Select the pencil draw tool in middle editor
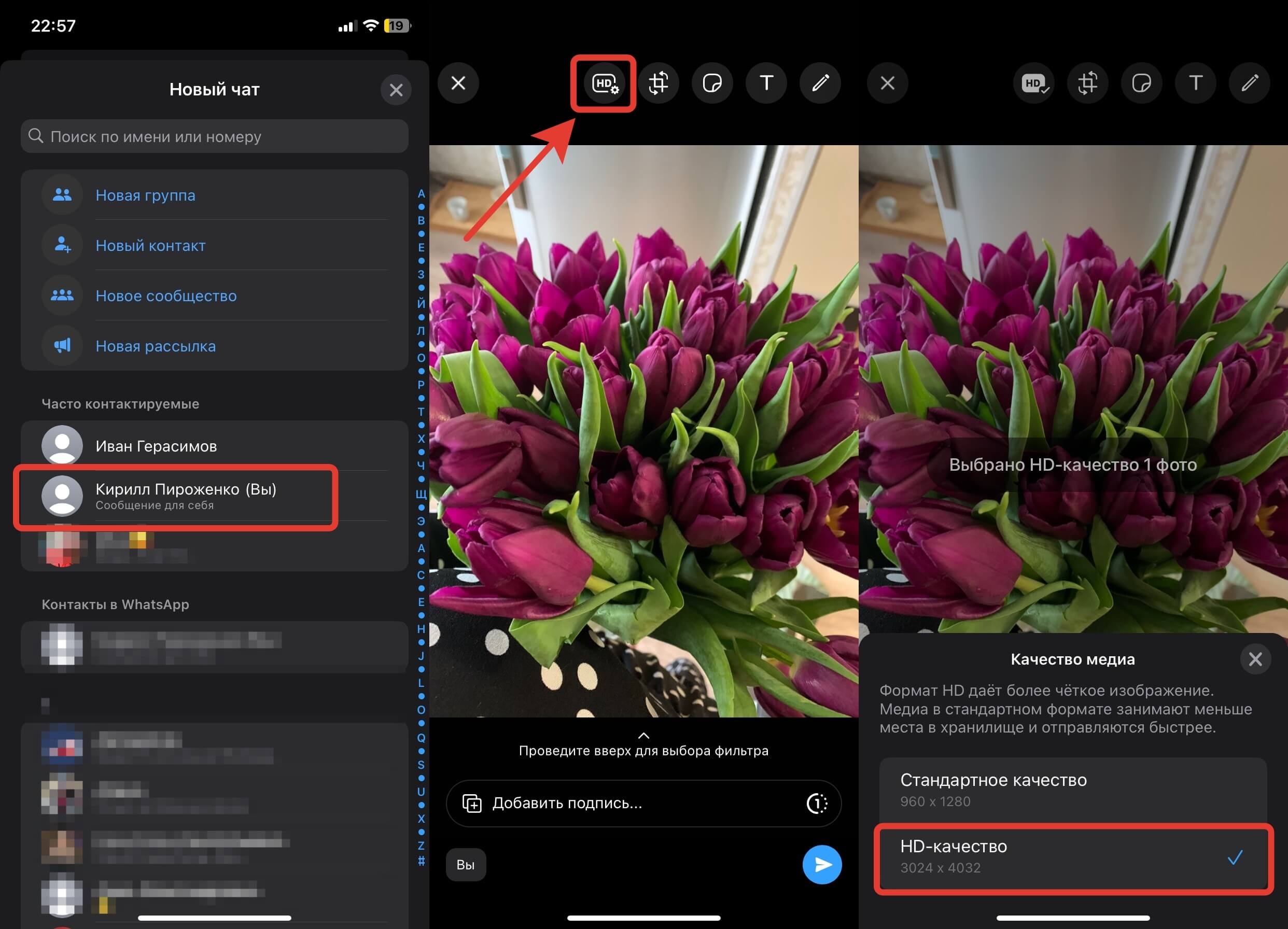The image size is (1288, 929). (820, 83)
